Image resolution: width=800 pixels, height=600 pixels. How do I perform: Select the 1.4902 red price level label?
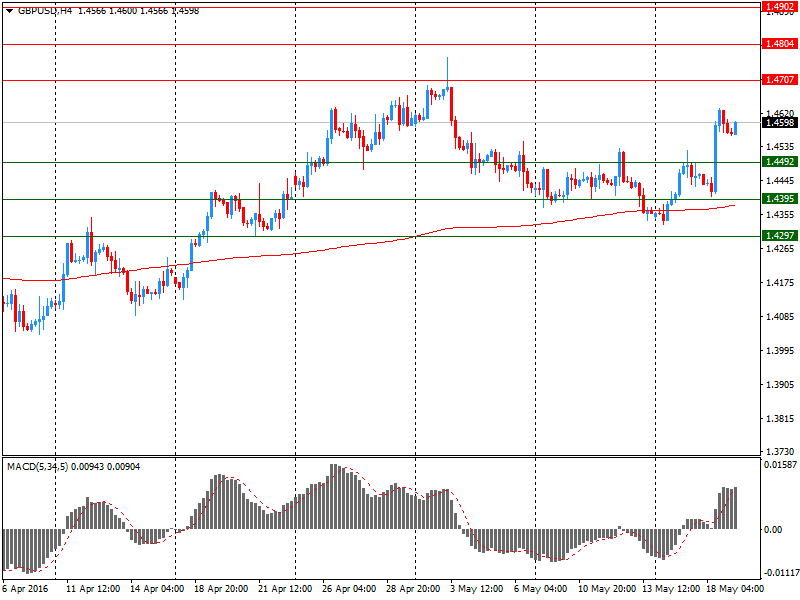[780, 7]
